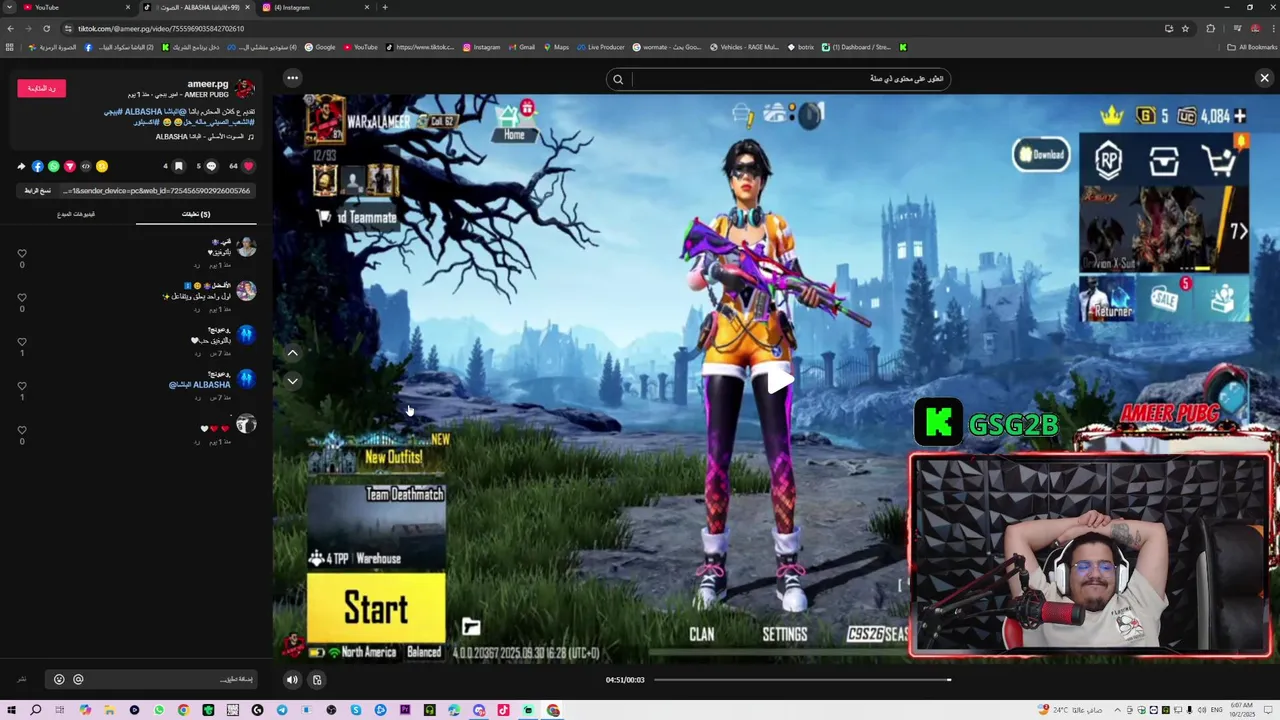Like the 'ALBASHA' mention comment
This screenshot has height=720, width=1280.
(x=22, y=386)
